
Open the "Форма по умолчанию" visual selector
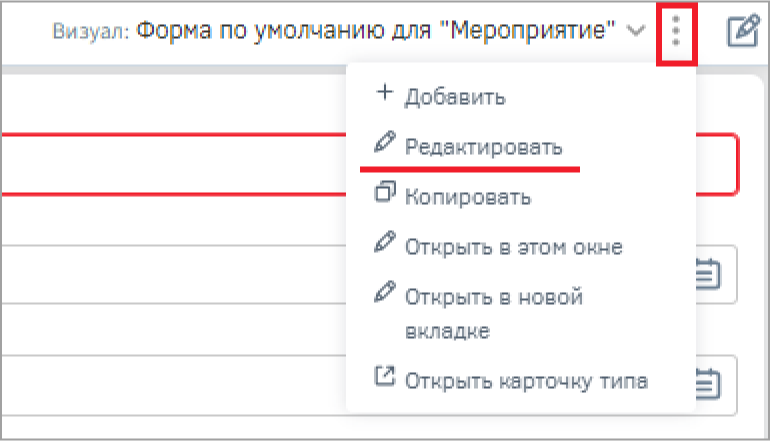point(377,32)
